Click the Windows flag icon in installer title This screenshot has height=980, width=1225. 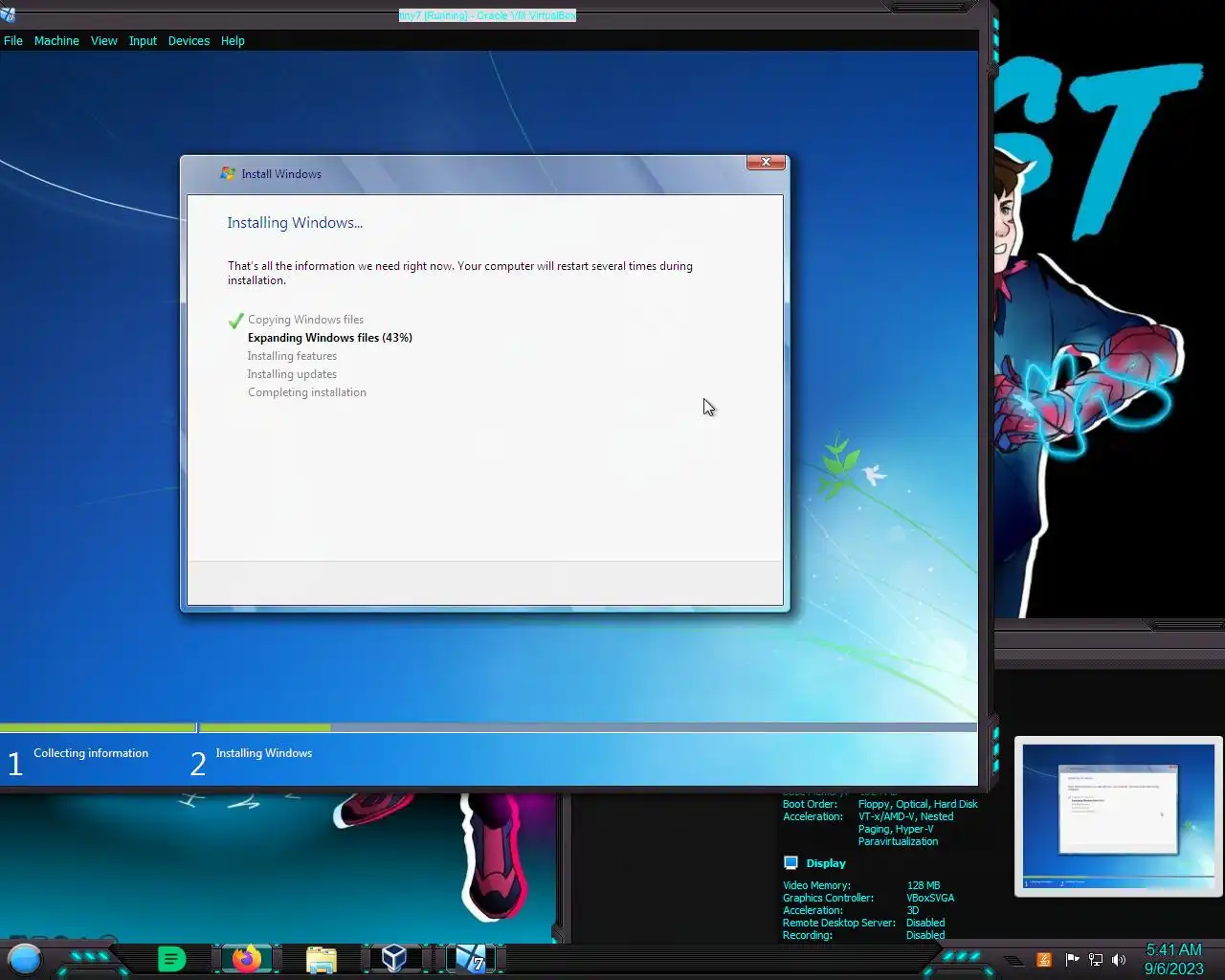[x=228, y=173]
